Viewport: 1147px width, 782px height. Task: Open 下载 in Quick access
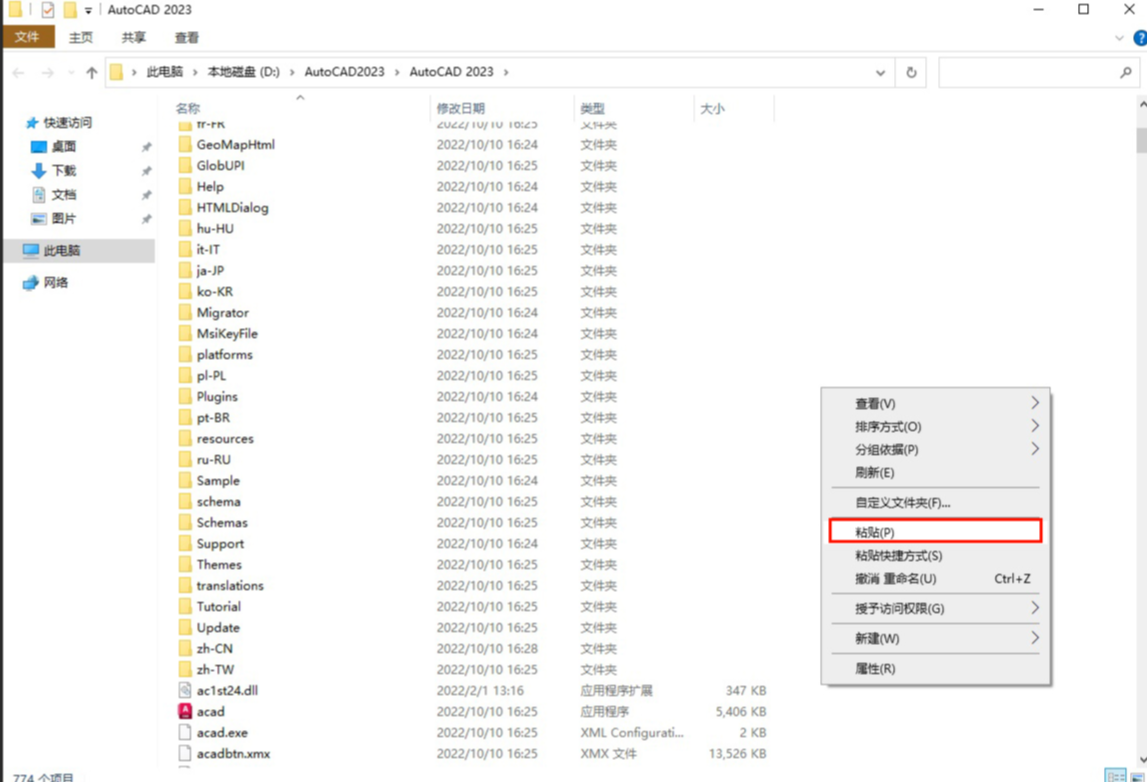pyautogui.click(x=63, y=171)
